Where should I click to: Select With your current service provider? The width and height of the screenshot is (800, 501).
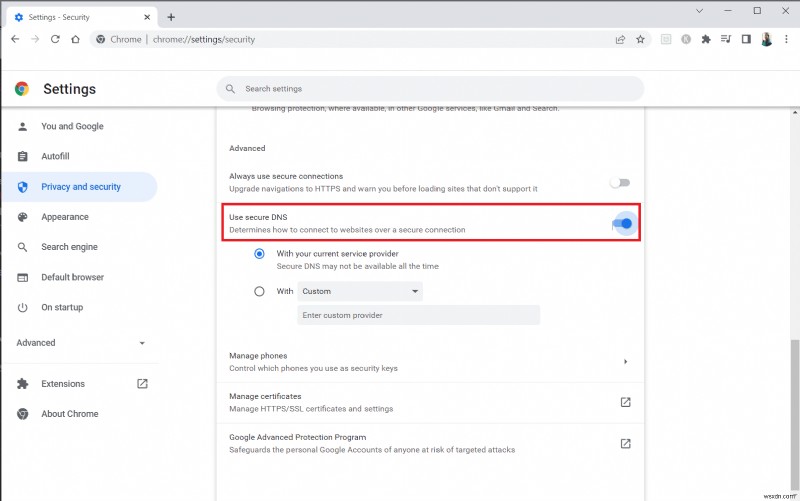(x=260, y=254)
